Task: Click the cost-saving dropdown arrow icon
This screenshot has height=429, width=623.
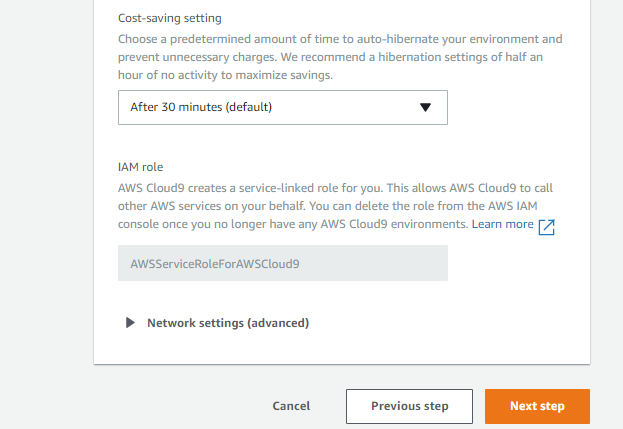Action: [x=425, y=107]
